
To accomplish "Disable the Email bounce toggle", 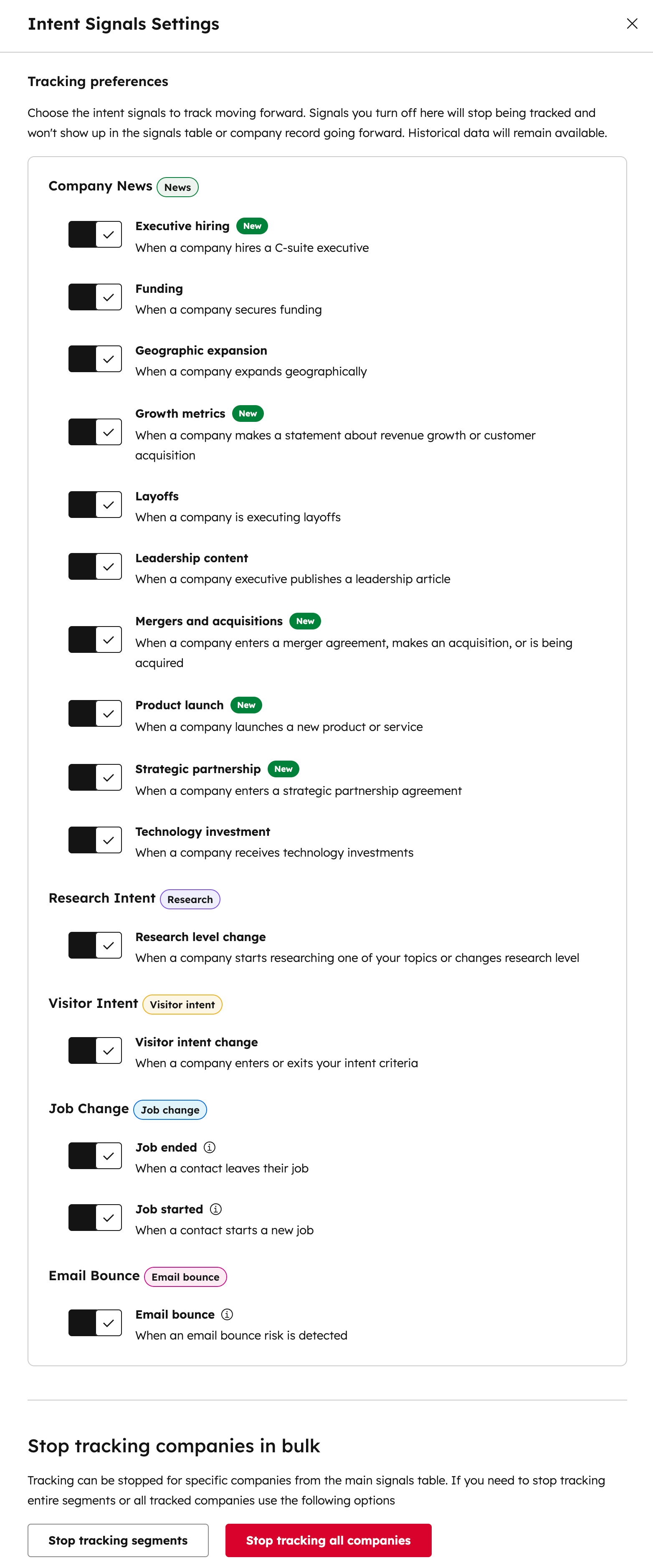I will [95, 1322].
